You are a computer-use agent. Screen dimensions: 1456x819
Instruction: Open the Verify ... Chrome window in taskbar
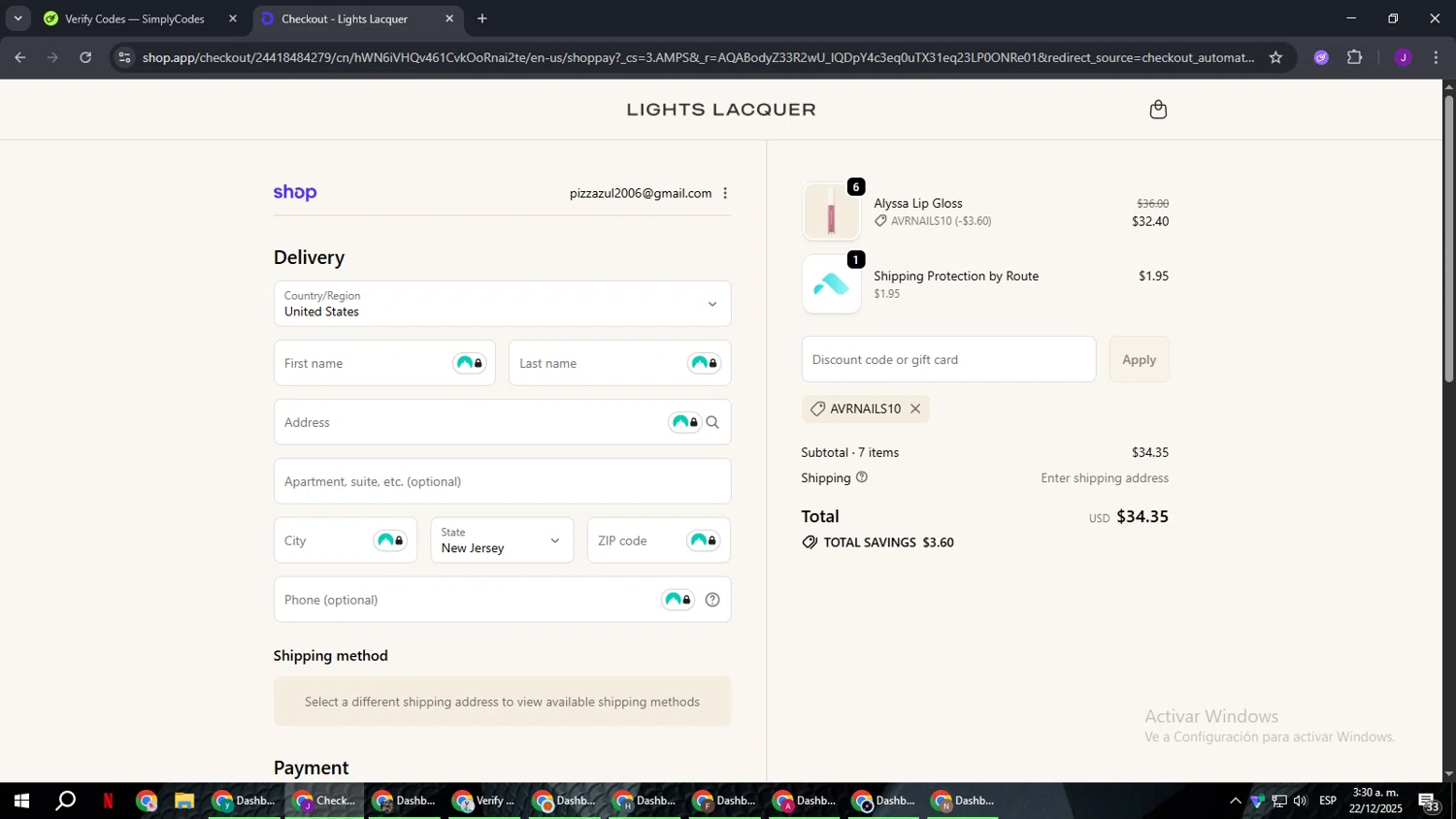pos(484,801)
